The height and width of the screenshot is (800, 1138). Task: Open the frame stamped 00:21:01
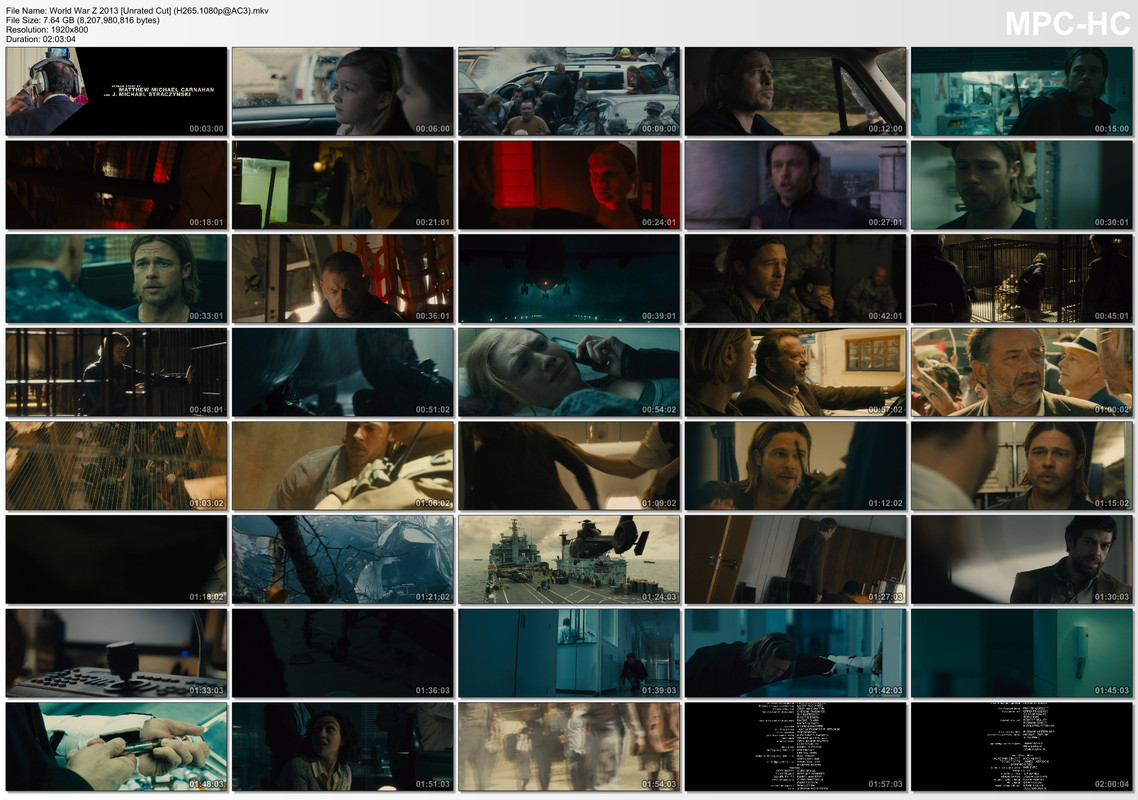(x=343, y=185)
